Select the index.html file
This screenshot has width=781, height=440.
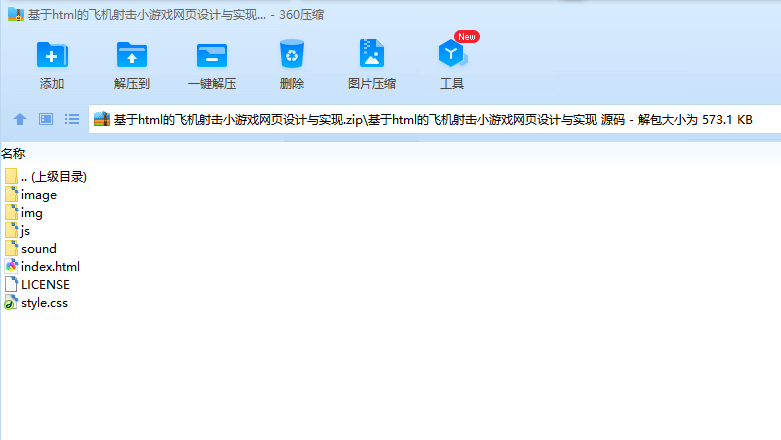(x=42, y=267)
